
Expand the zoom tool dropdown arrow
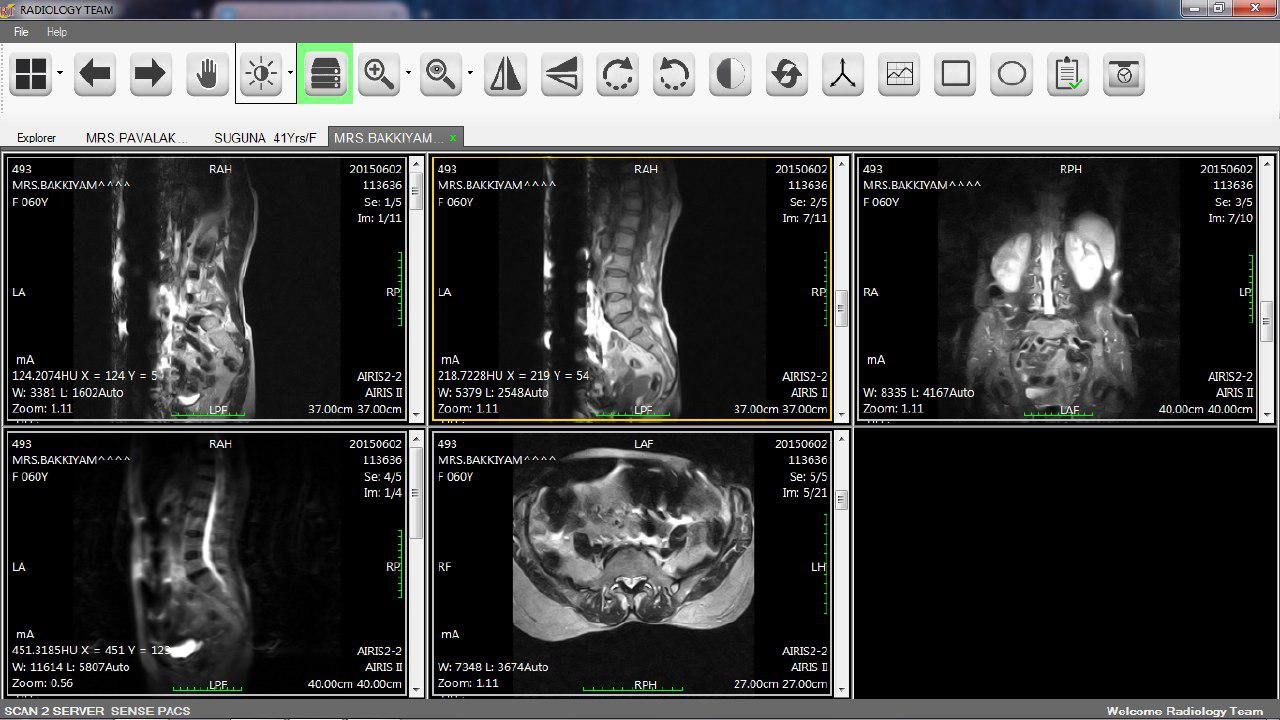click(409, 74)
